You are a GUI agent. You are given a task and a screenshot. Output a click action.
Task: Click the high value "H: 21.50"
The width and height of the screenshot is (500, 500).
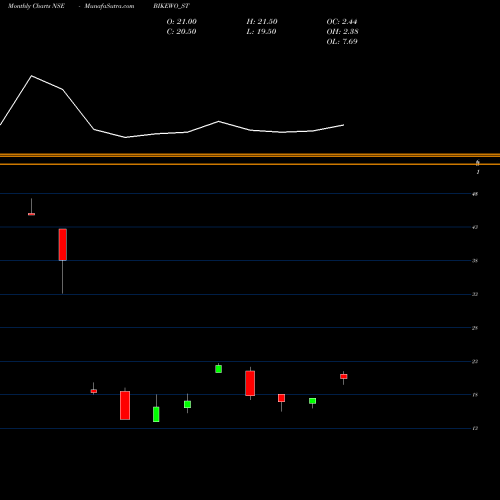[x=262, y=22]
